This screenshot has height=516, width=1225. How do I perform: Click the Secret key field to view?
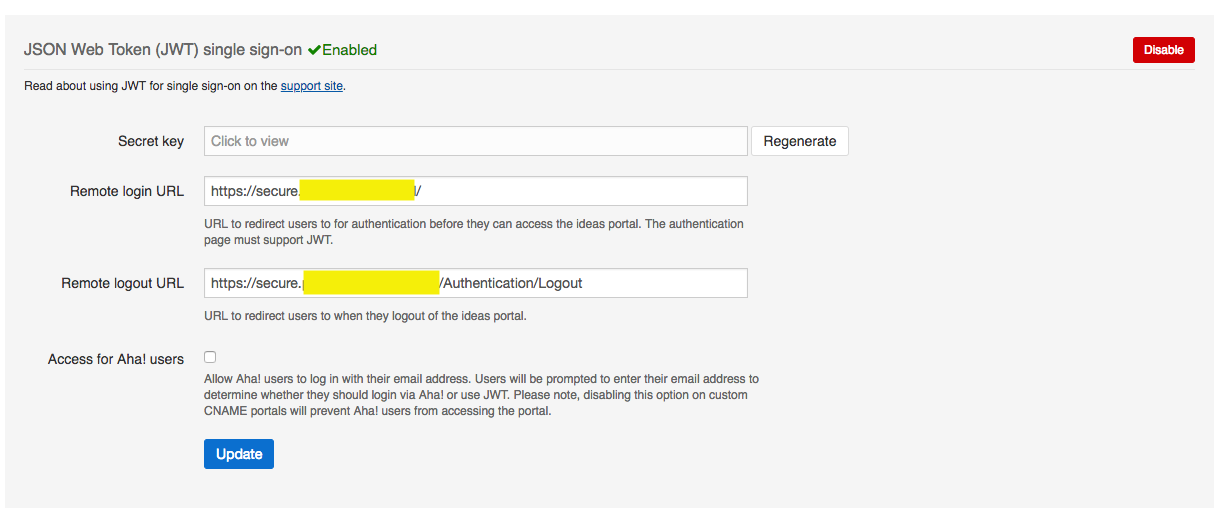point(476,141)
